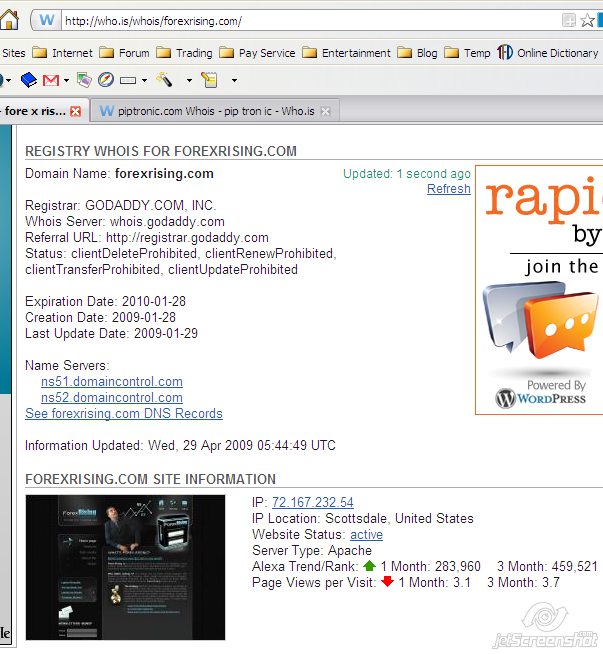Open the Online Dictionary bookmark

coord(548,53)
